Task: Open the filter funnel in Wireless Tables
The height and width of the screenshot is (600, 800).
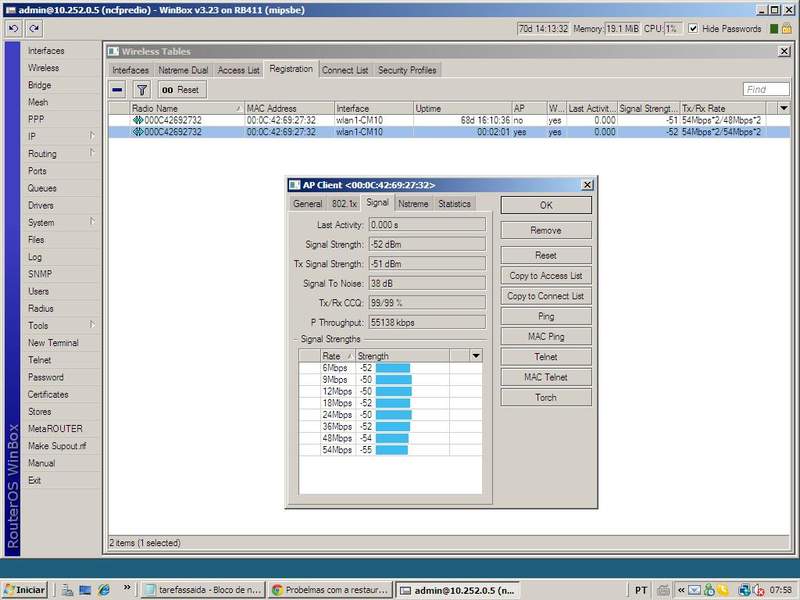Action: point(141,89)
